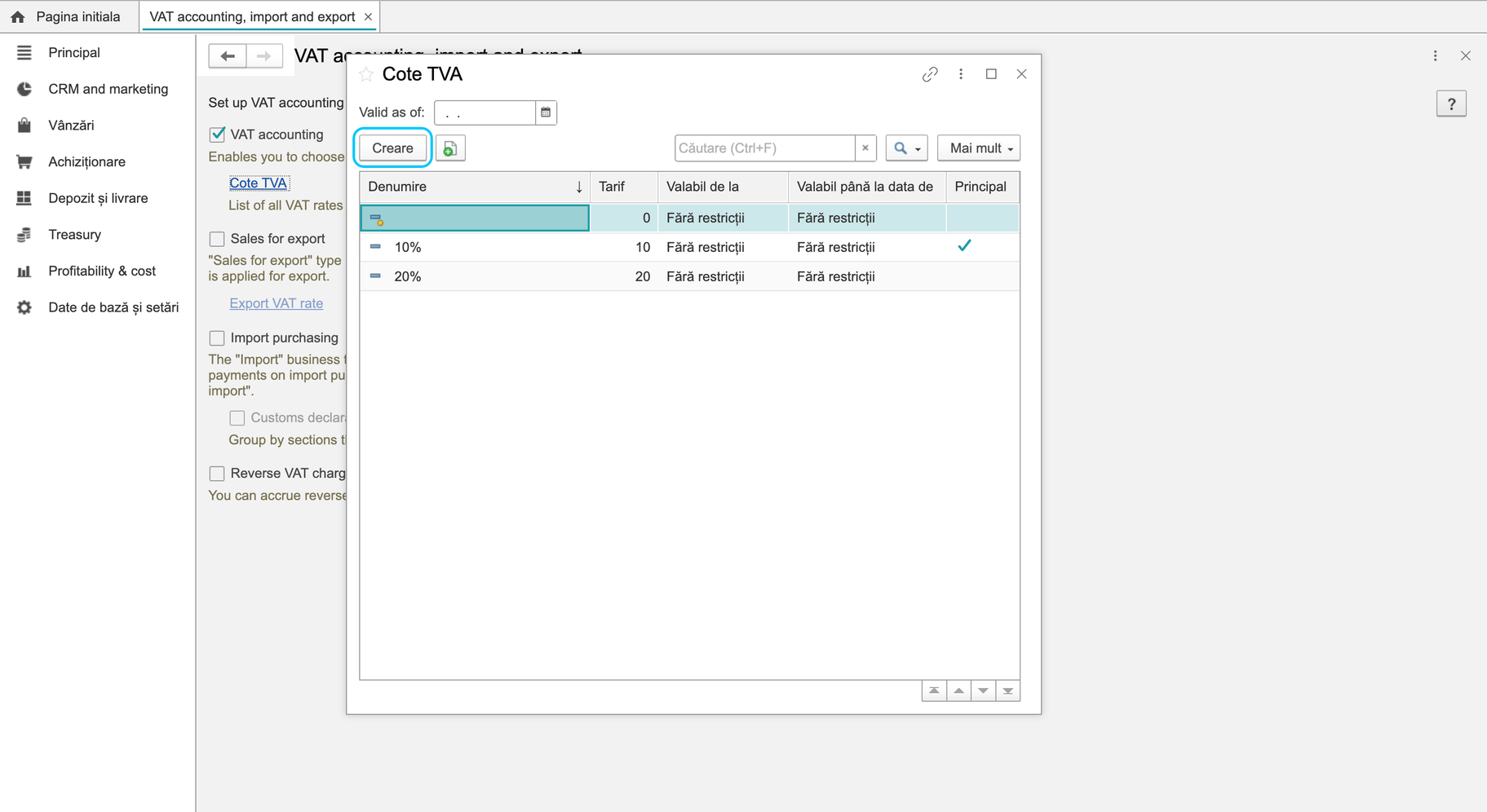Open the calendar picker for Valid as of
The image size is (1487, 812).
point(546,113)
